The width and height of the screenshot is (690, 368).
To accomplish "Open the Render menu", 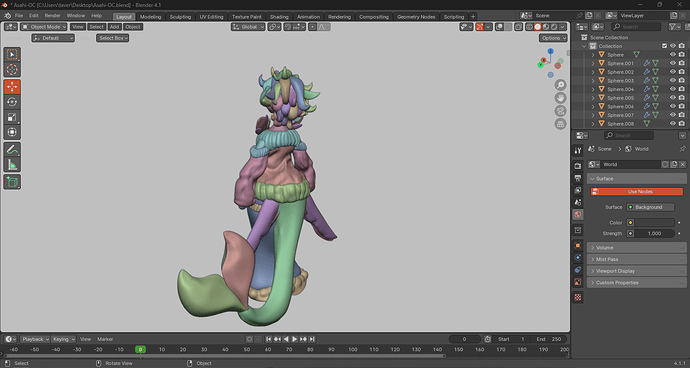I will pos(52,15).
